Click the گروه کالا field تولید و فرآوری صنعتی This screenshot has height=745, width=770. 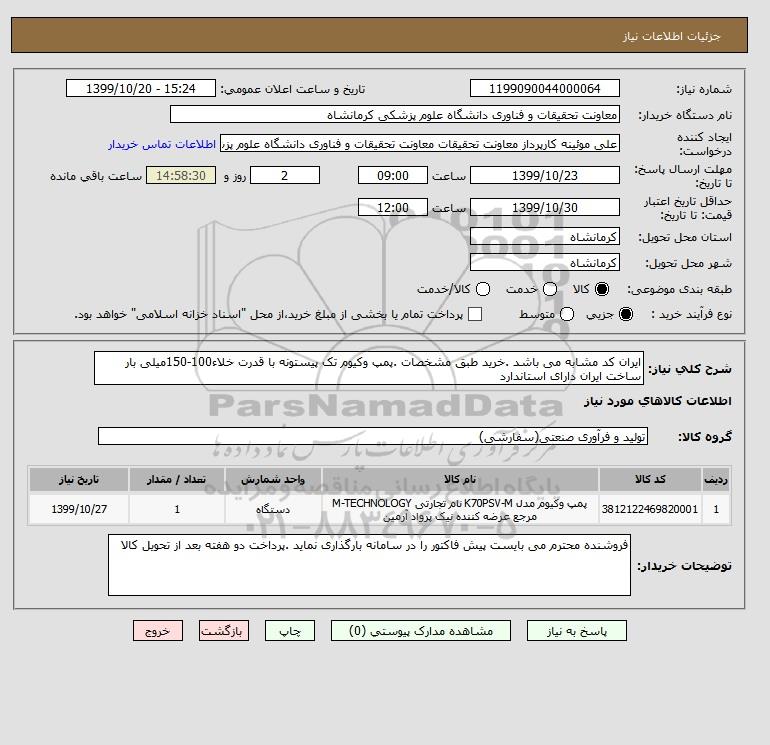tap(373, 436)
